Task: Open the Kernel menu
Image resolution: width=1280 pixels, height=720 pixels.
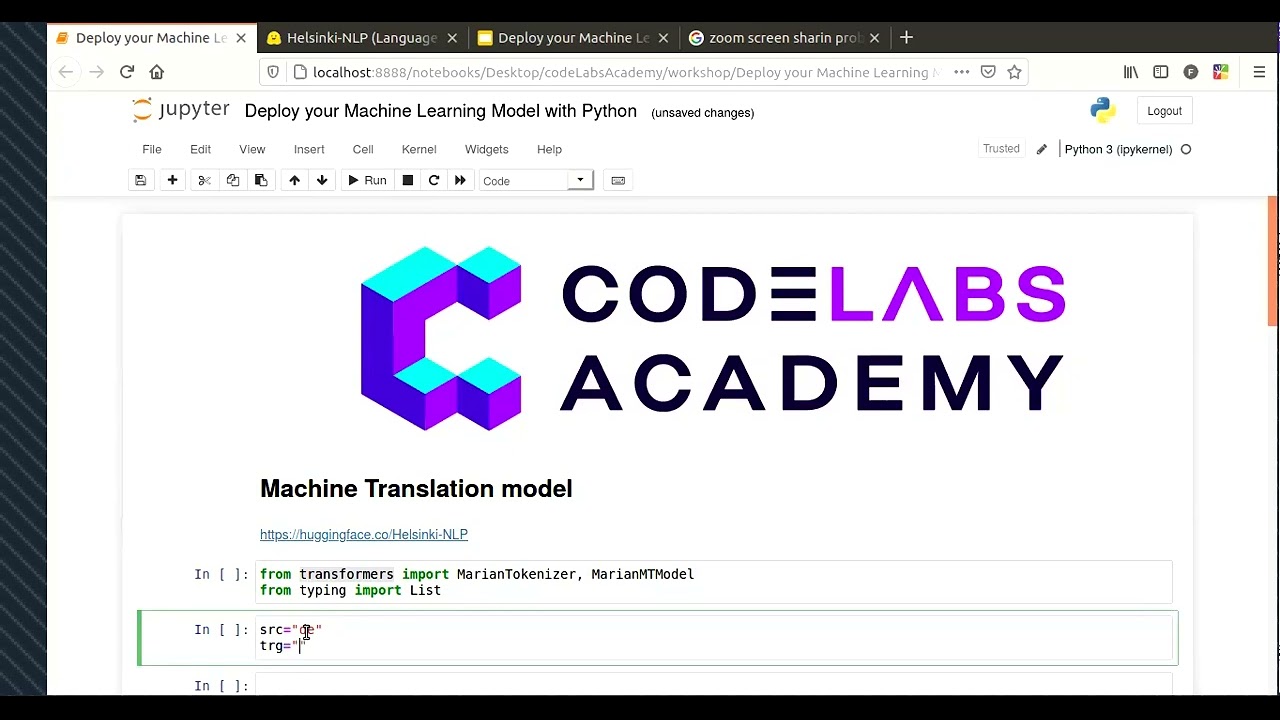Action: [x=419, y=149]
